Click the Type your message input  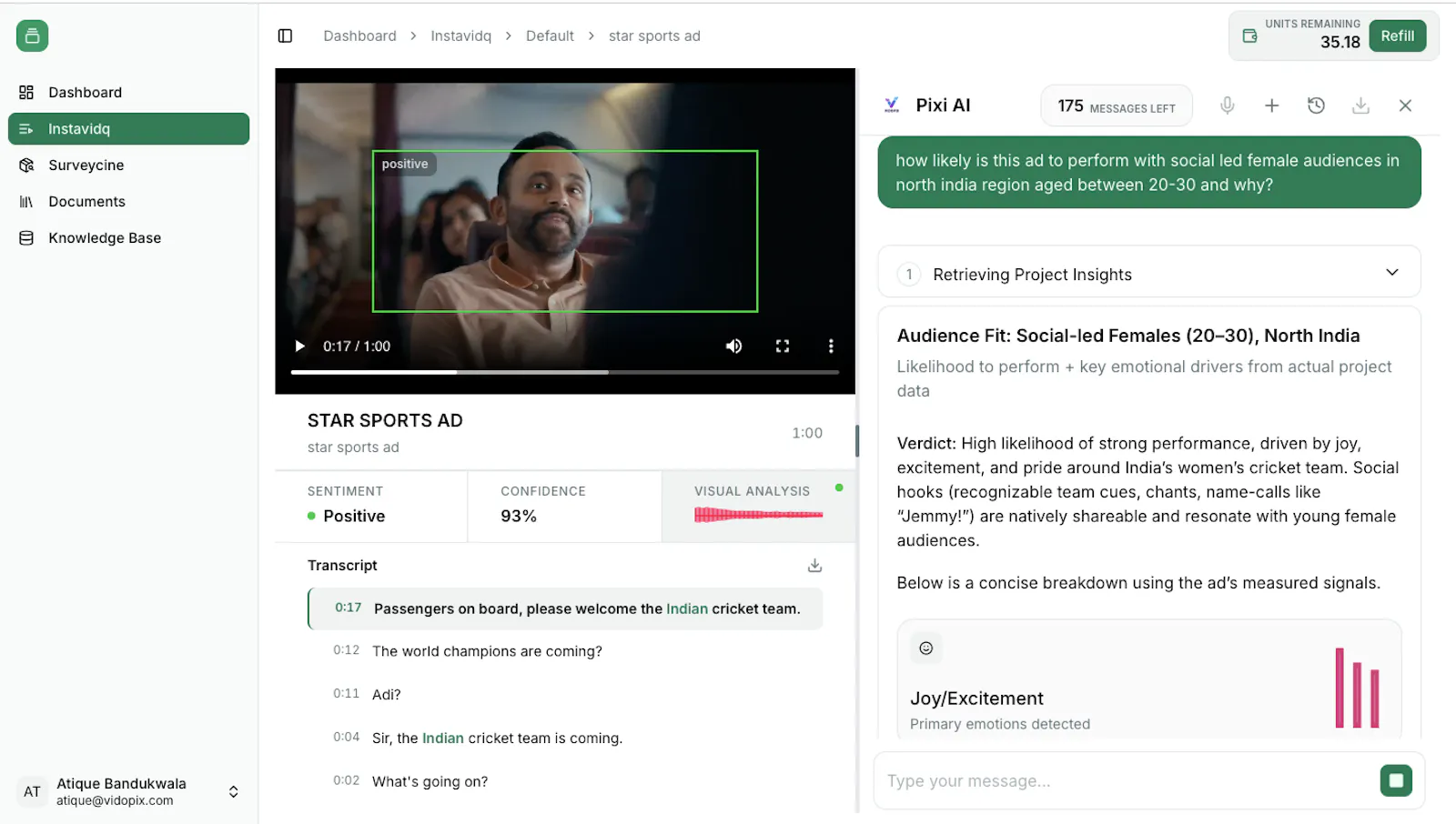[1127, 780]
